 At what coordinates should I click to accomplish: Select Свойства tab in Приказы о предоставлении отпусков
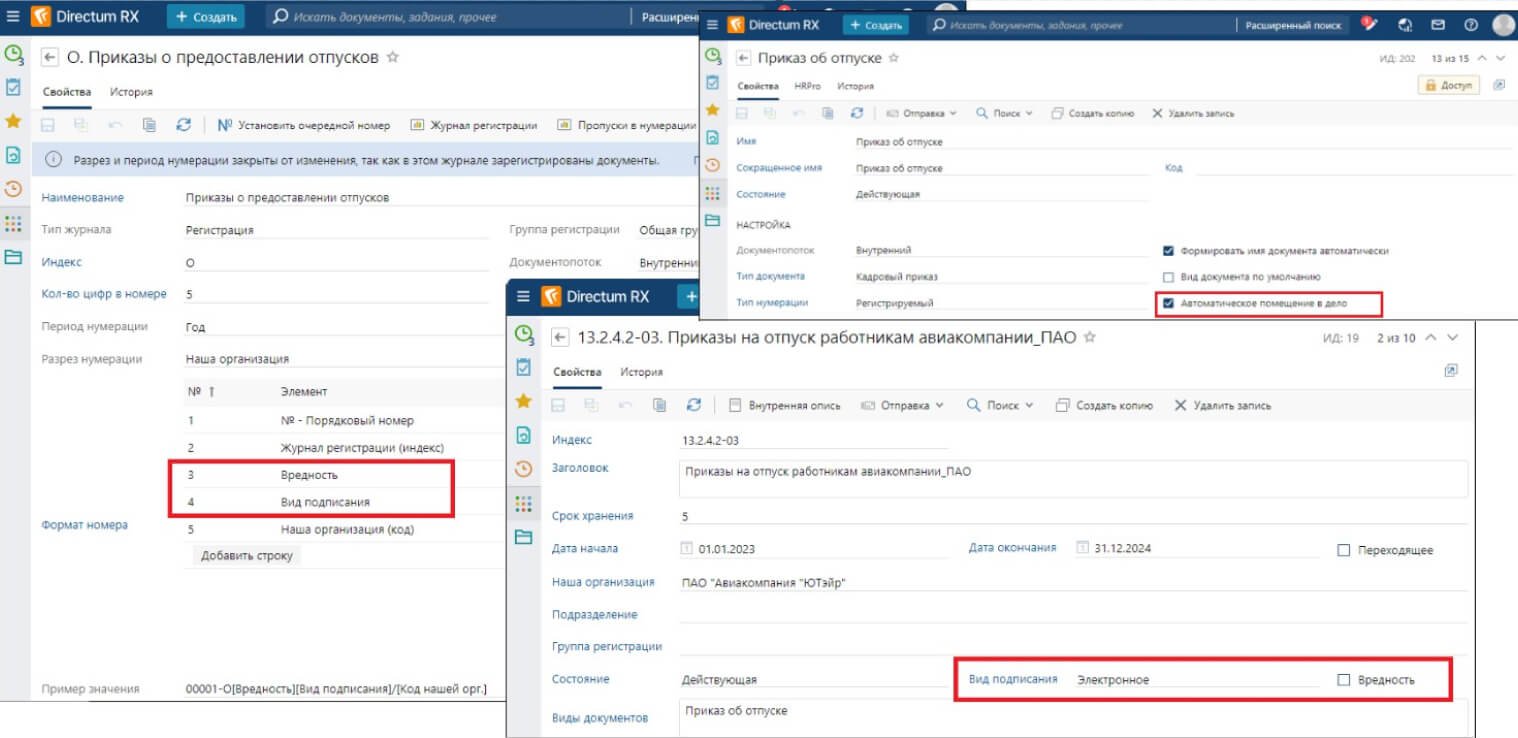(x=67, y=91)
